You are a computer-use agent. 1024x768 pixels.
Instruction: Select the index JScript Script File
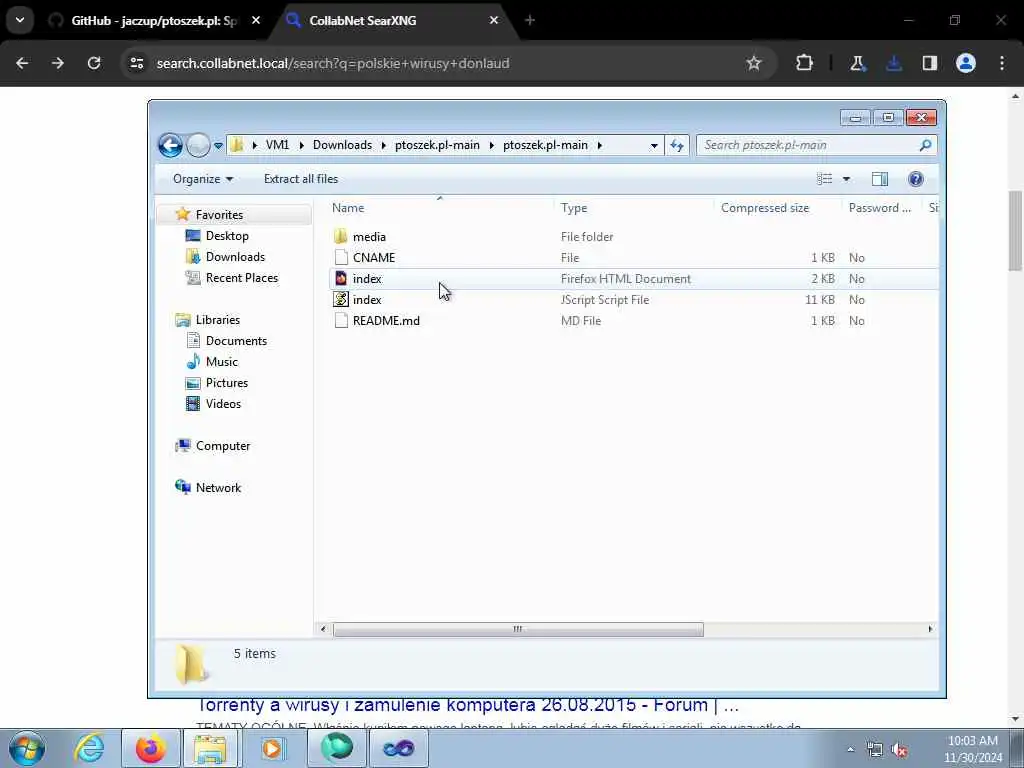(x=367, y=300)
